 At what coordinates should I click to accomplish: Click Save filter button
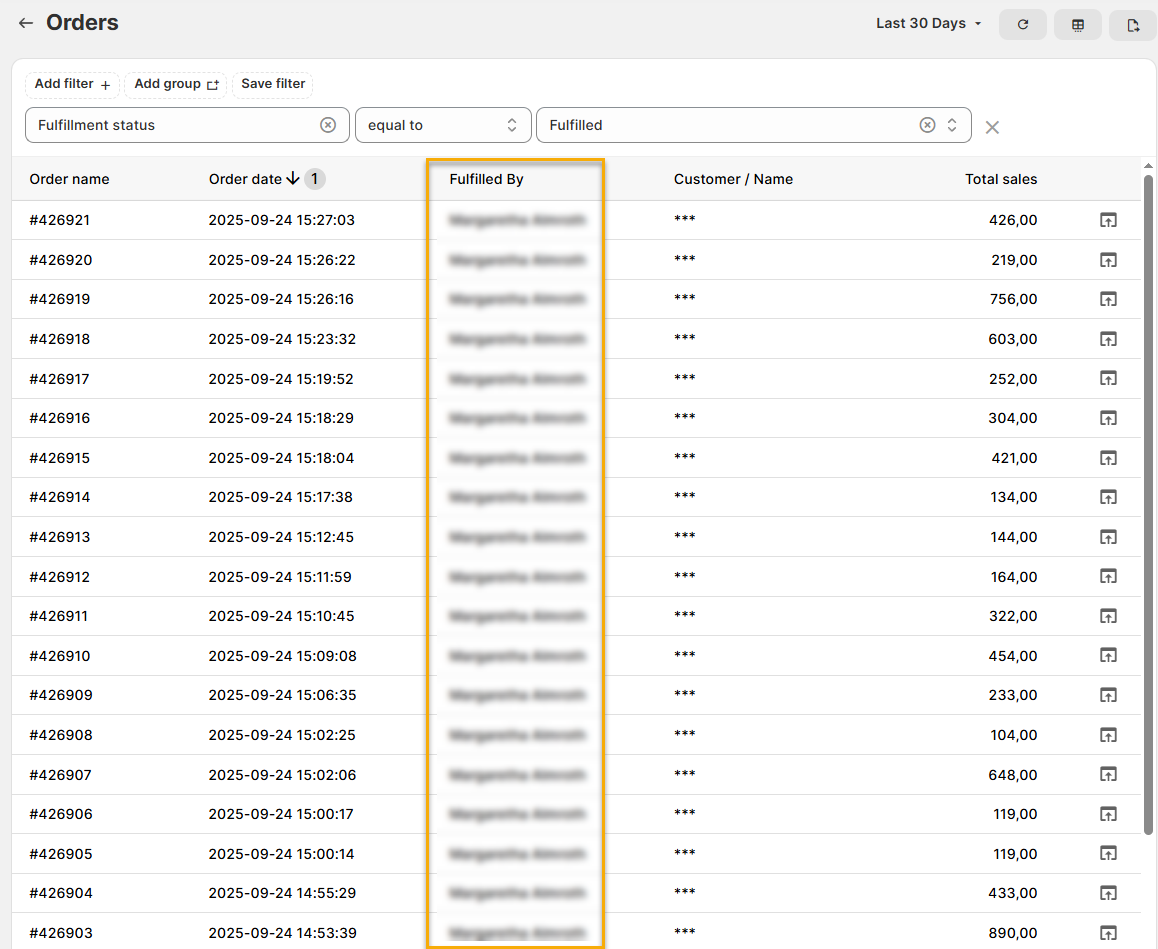(x=273, y=84)
